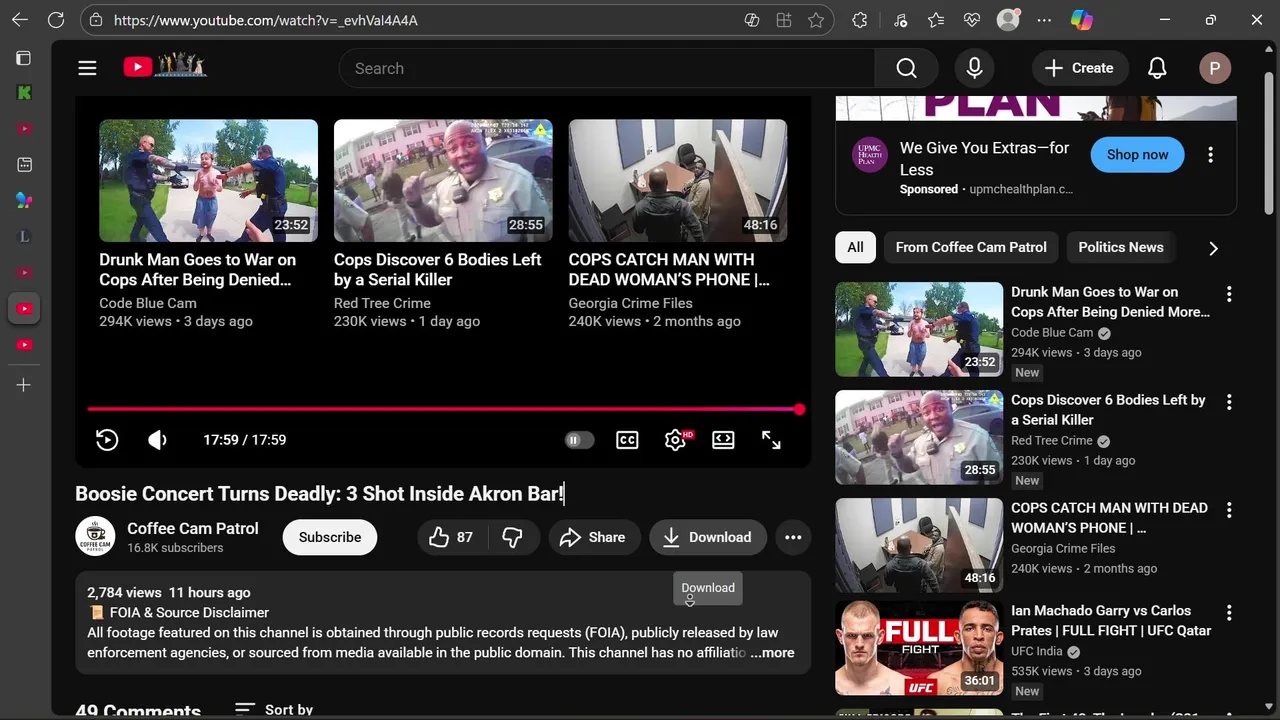The width and height of the screenshot is (1280, 720).
Task: Open the notifications bell
Action: (1157, 68)
